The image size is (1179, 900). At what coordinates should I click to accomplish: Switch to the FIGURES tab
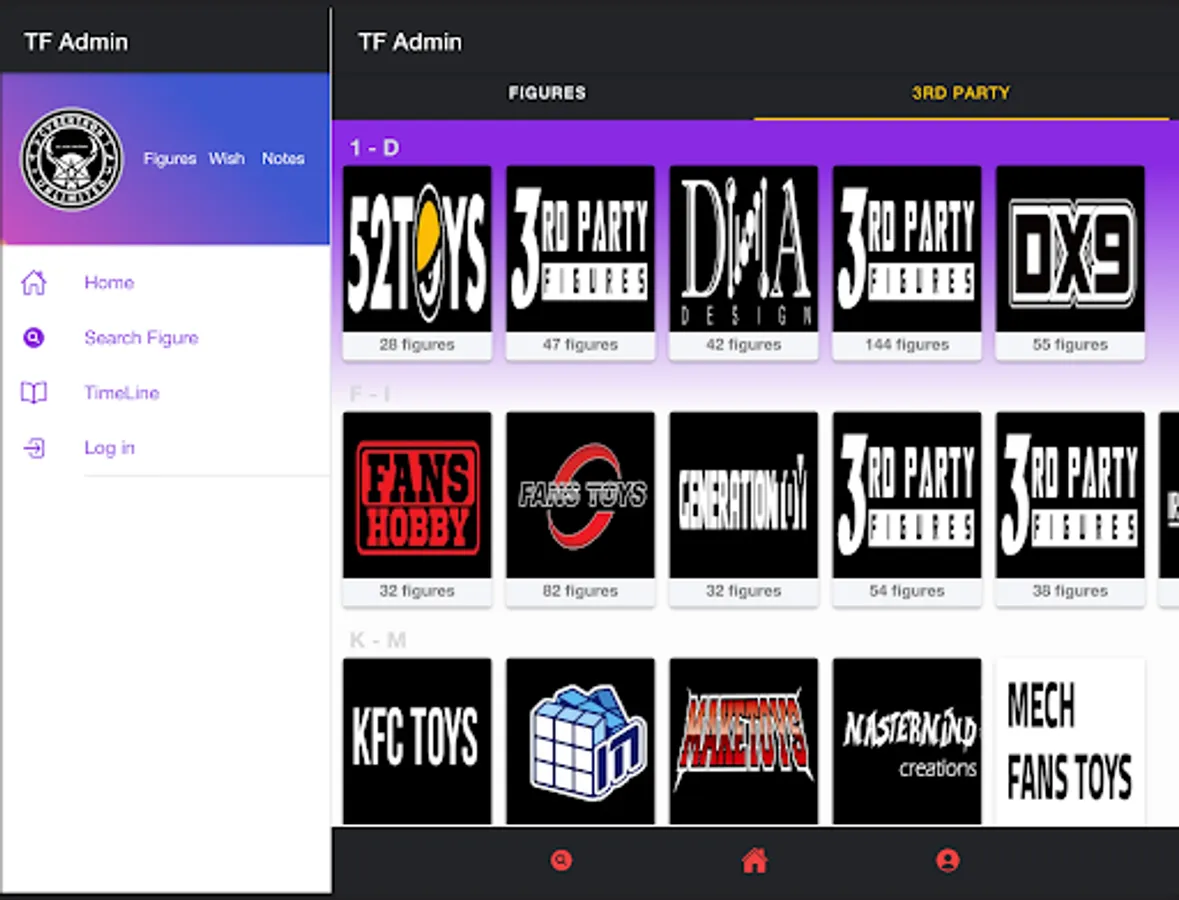coord(547,92)
